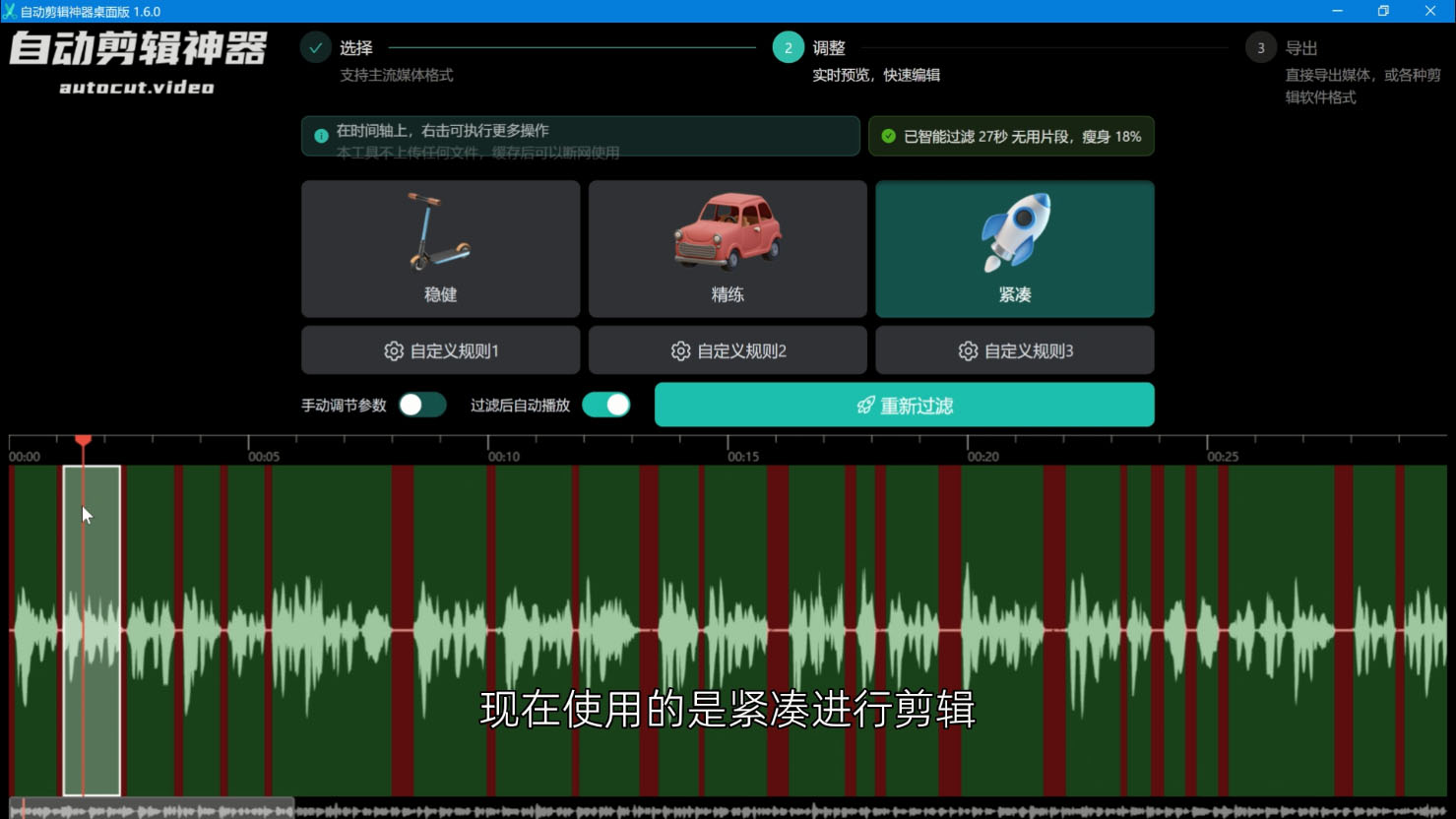Select the 紧凑 rocket editing mode
The height and width of the screenshot is (819, 1456).
click(1013, 247)
